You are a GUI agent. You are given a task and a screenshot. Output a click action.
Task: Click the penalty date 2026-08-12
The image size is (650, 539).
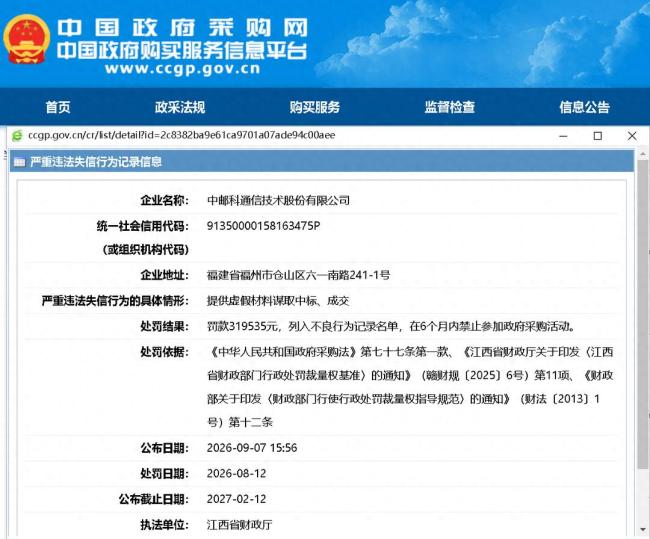[236, 473]
